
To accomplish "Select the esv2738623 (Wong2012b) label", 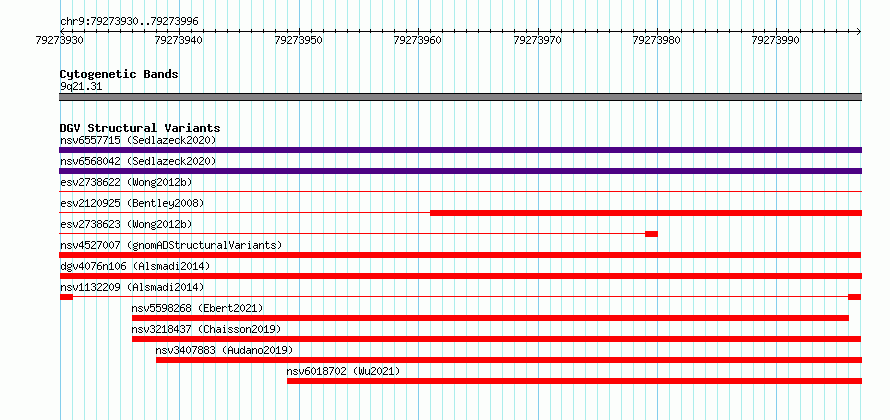I will [126, 224].
